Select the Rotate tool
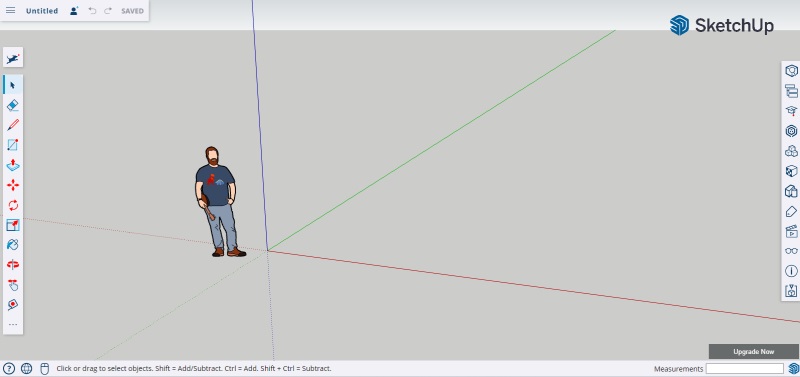 coord(13,205)
